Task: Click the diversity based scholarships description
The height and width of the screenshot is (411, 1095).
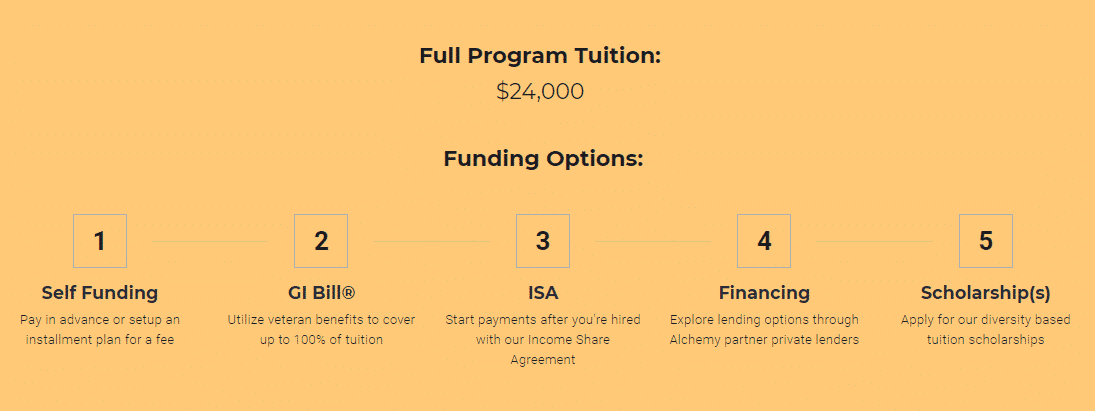Action: coord(985,329)
